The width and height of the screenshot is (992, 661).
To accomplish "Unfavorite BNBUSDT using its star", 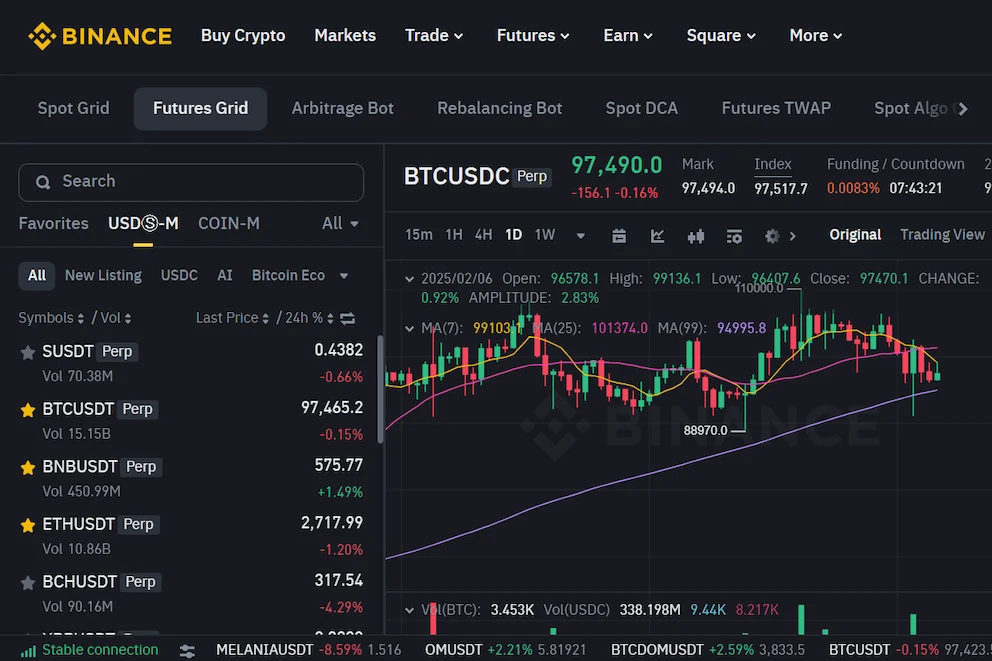I will click(x=28, y=468).
